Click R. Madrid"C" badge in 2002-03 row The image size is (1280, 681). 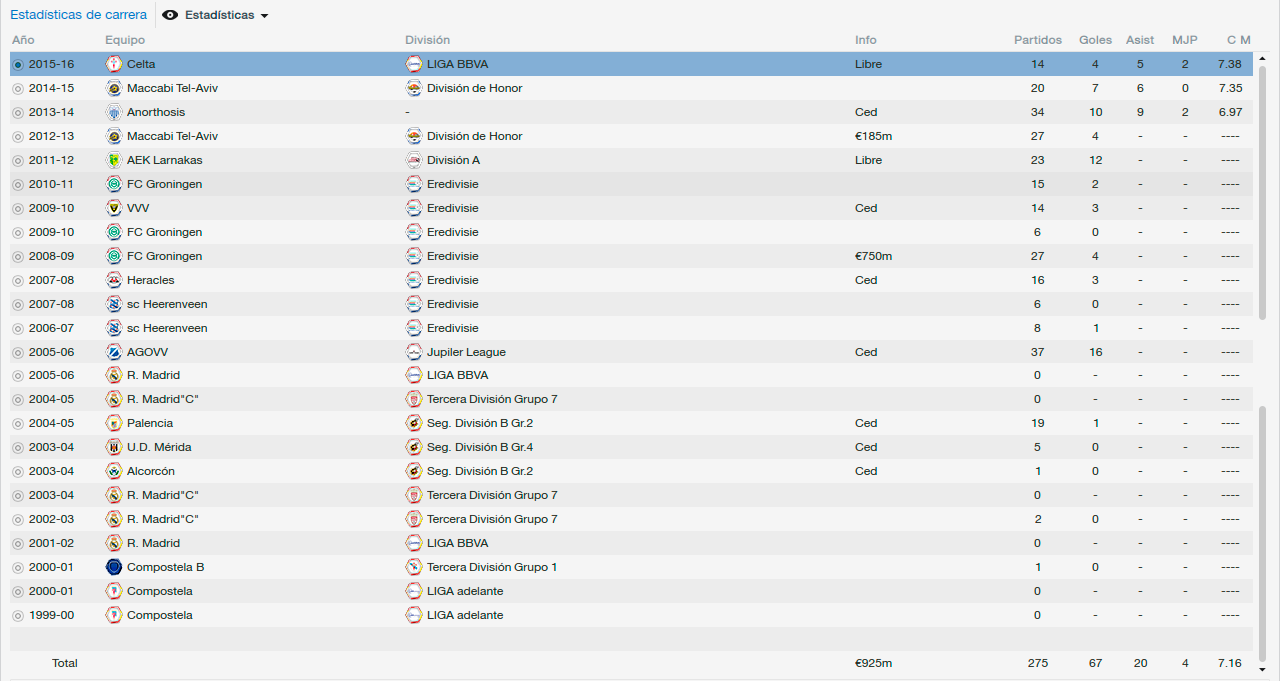(114, 519)
